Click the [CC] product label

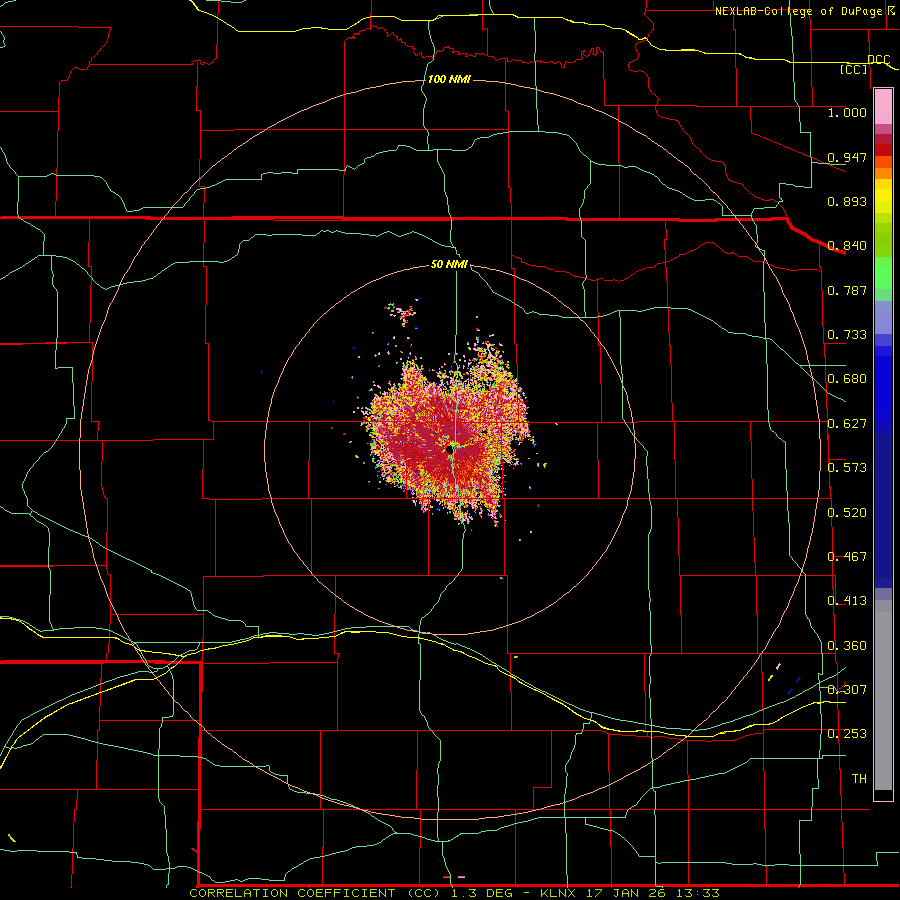tap(854, 70)
